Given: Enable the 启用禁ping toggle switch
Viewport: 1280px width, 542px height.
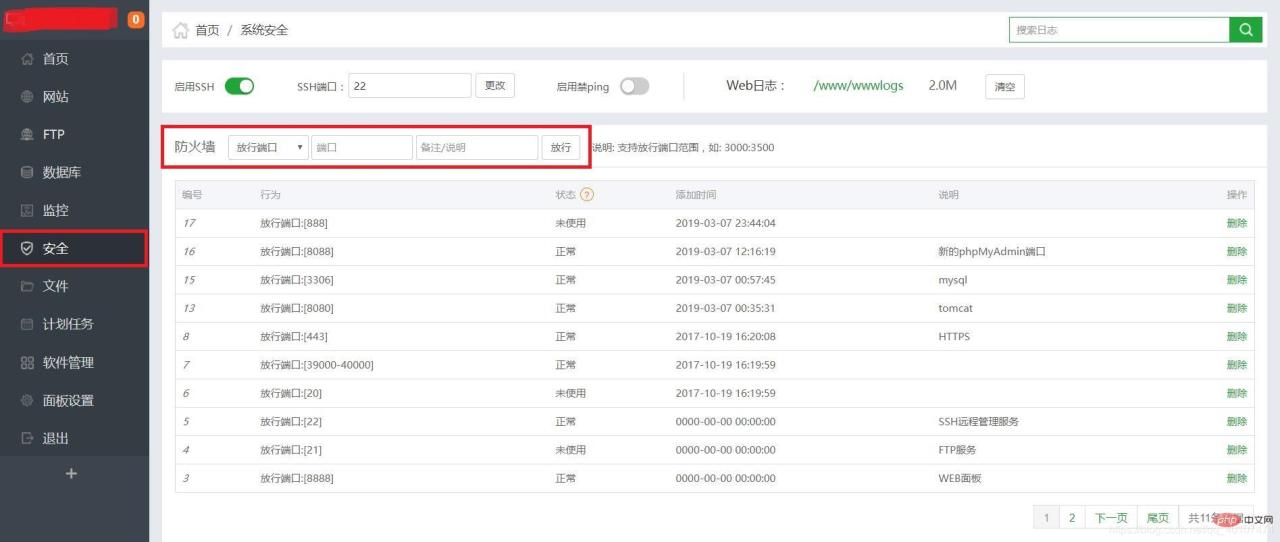Looking at the screenshot, I should click(x=634, y=86).
